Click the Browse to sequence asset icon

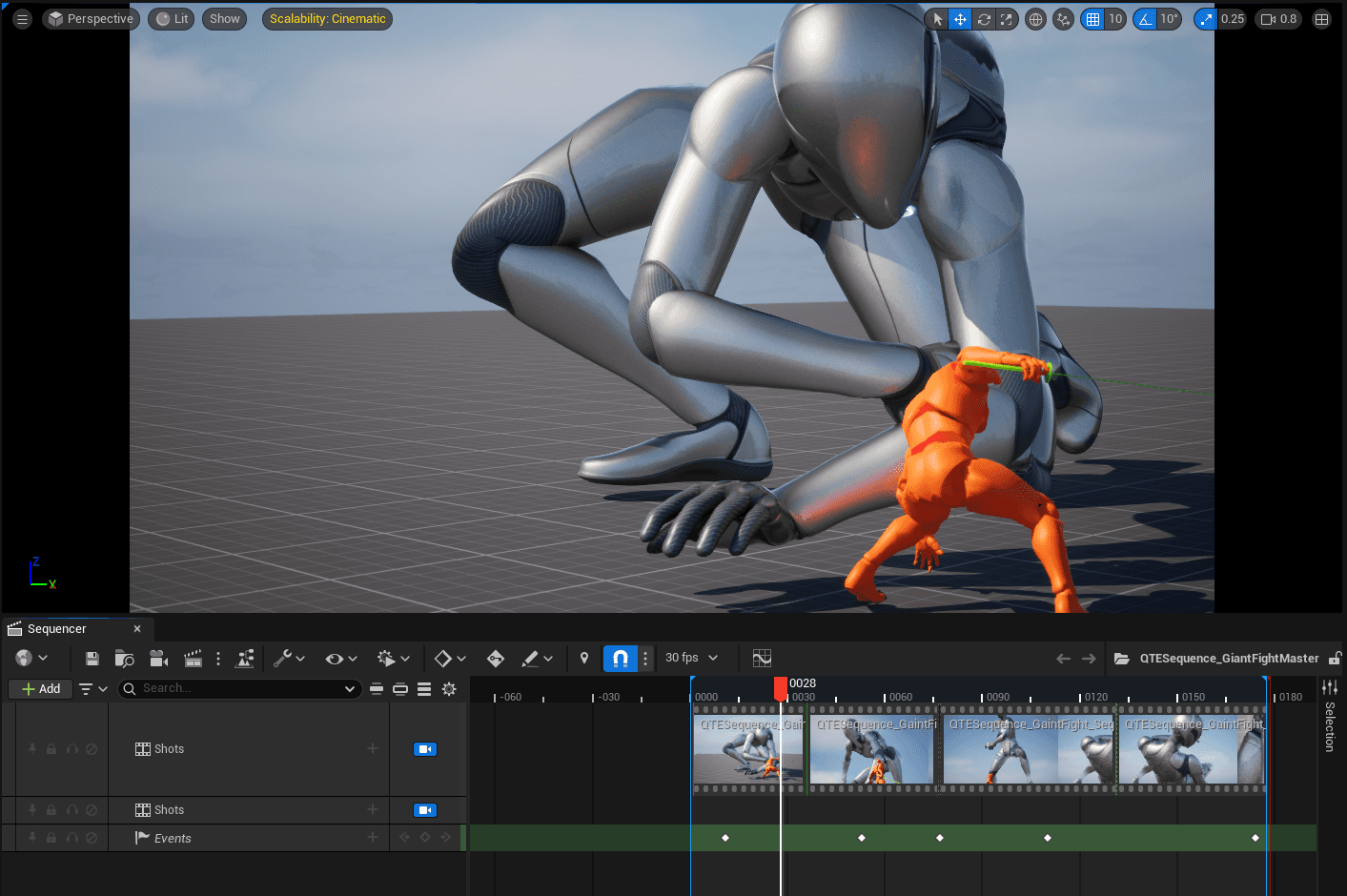click(x=124, y=659)
